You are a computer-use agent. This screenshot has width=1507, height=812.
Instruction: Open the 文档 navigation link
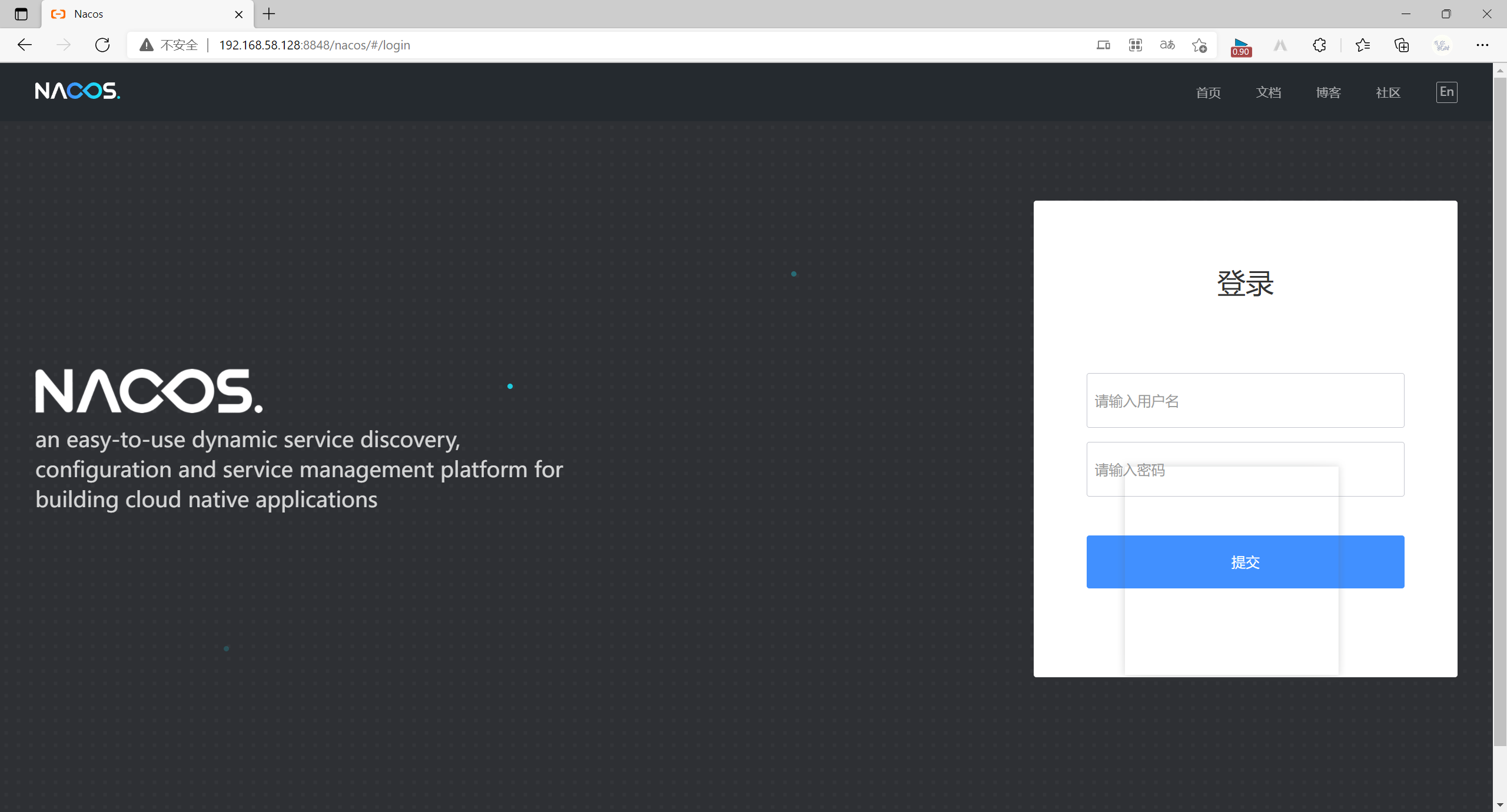click(1268, 92)
